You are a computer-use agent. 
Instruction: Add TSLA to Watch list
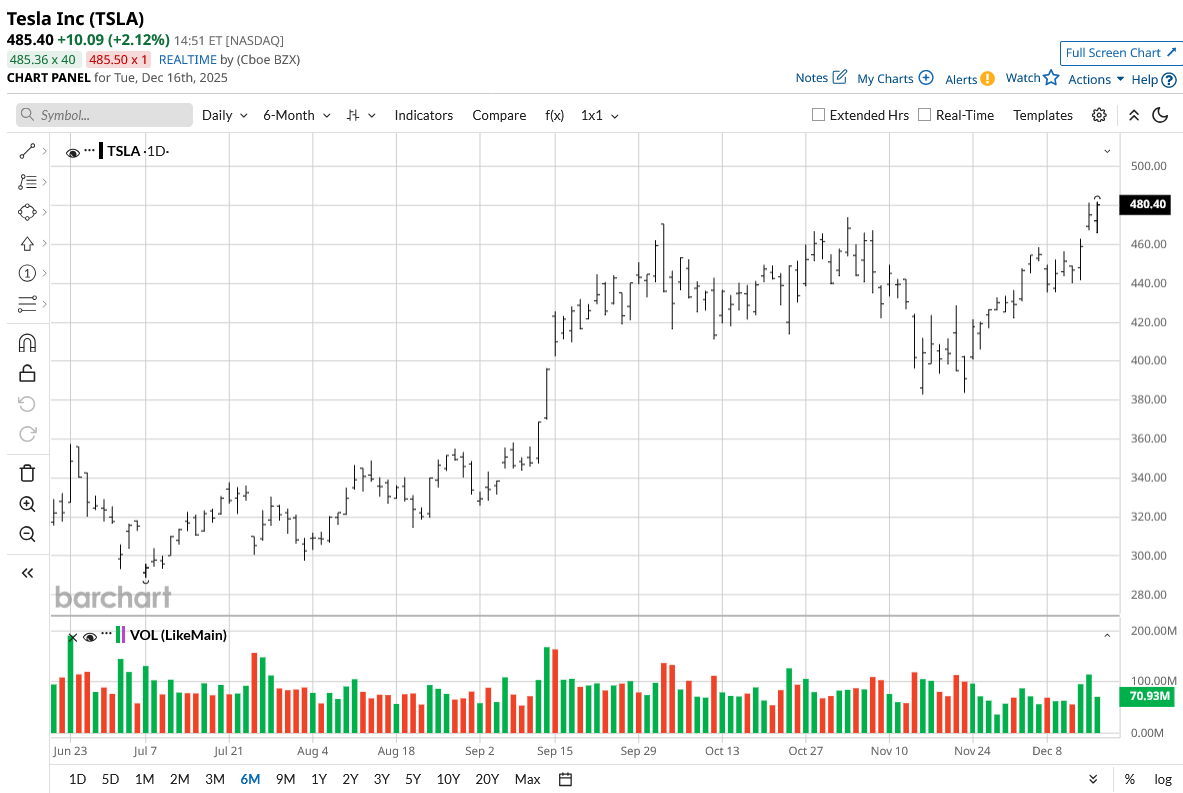pos(1032,78)
